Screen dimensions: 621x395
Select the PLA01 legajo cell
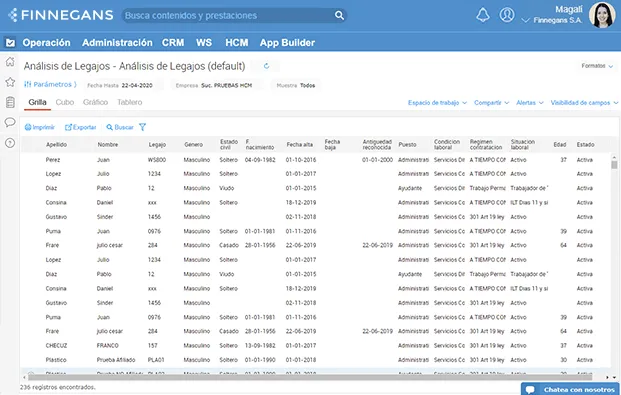tap(156, 360)
